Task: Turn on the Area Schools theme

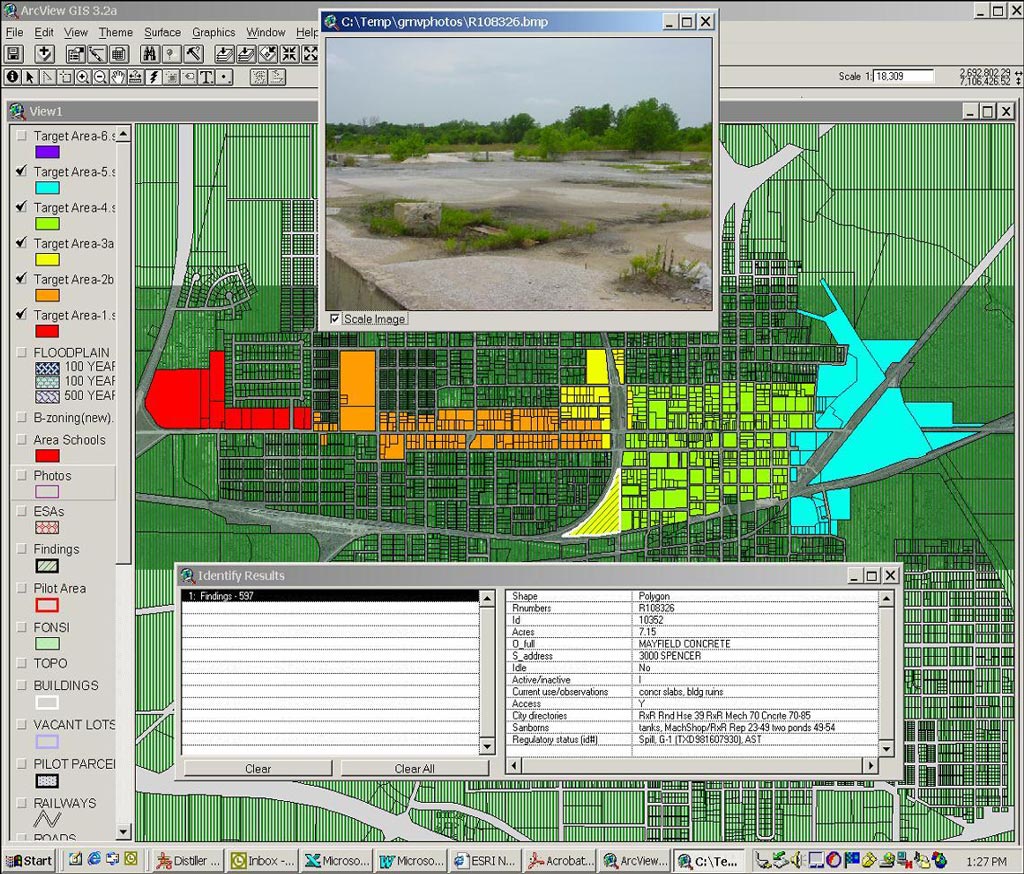Action: click(22, 440)
